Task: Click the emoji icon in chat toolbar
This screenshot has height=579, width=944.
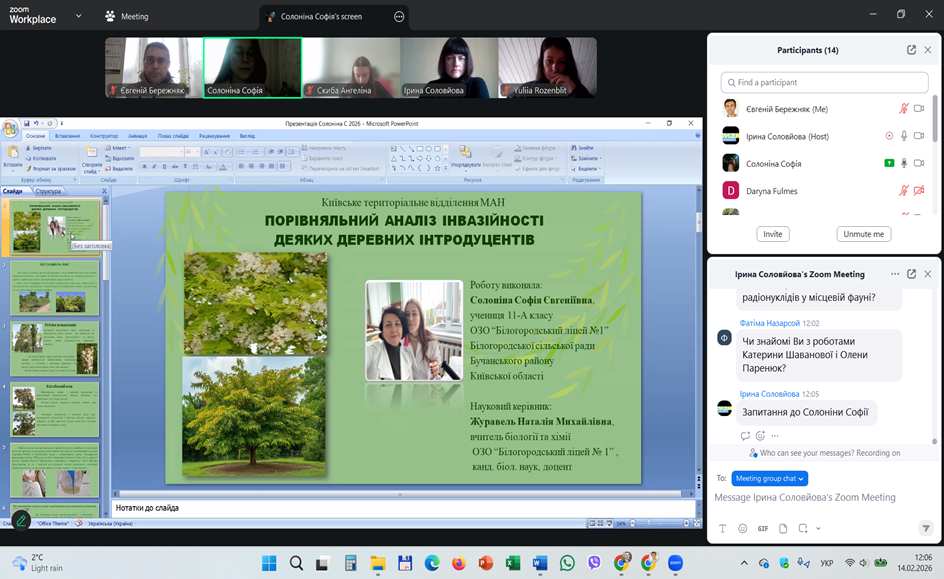Action: [x=742, y=528]
